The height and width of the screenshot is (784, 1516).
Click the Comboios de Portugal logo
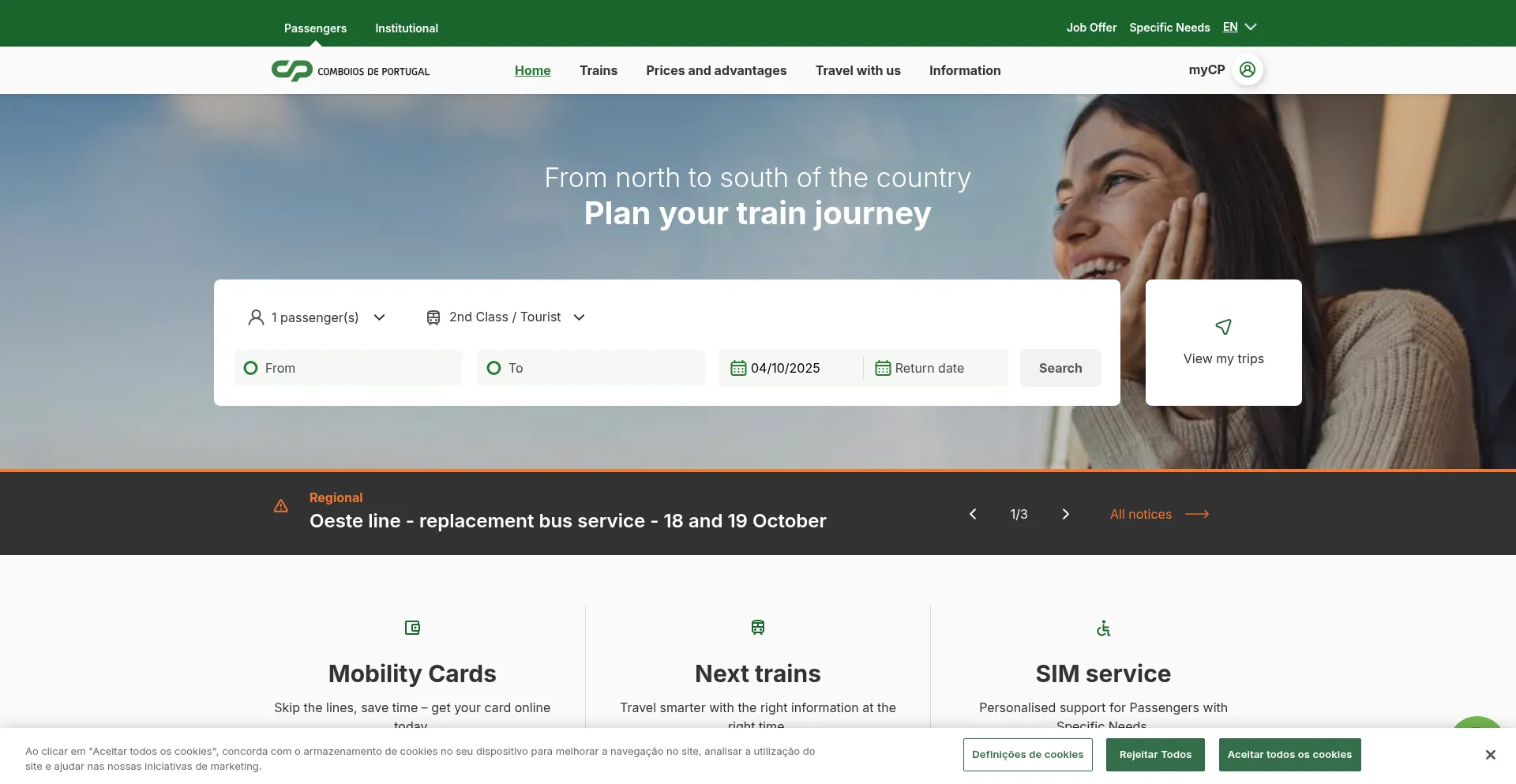click(x=350, y=71)
